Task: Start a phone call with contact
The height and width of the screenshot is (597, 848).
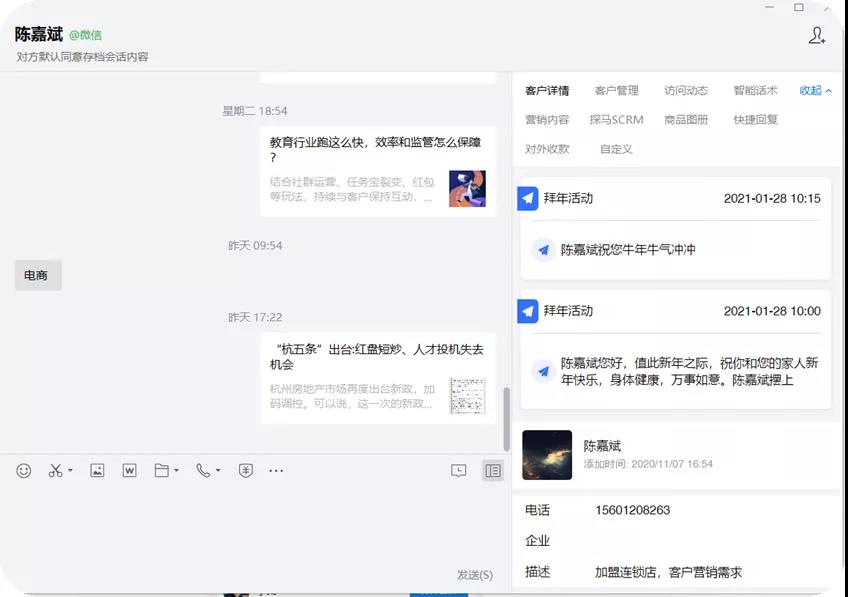Action: (x=203, y=470)
